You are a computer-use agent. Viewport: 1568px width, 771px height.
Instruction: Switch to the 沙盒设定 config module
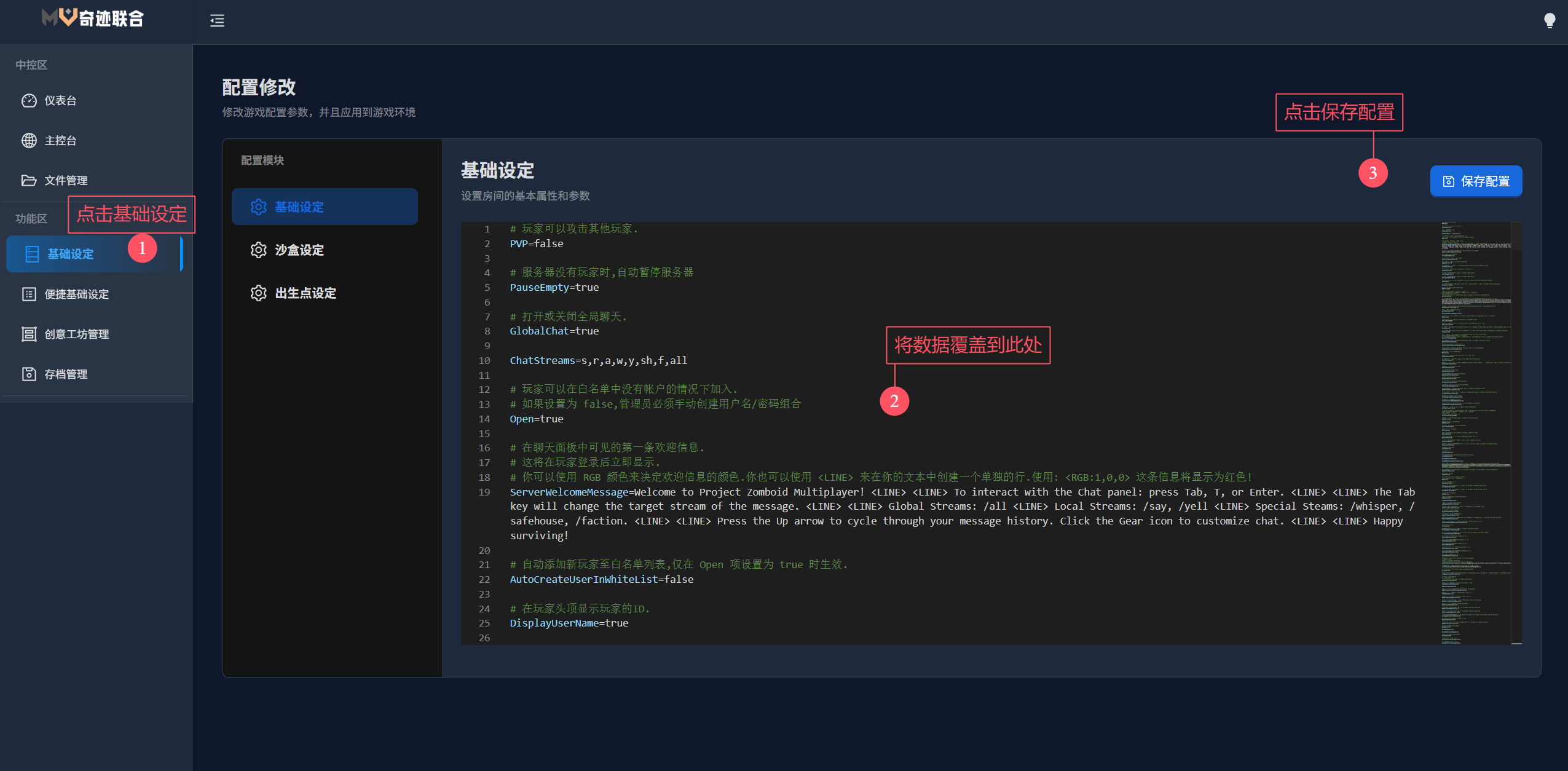click(299, 250)
